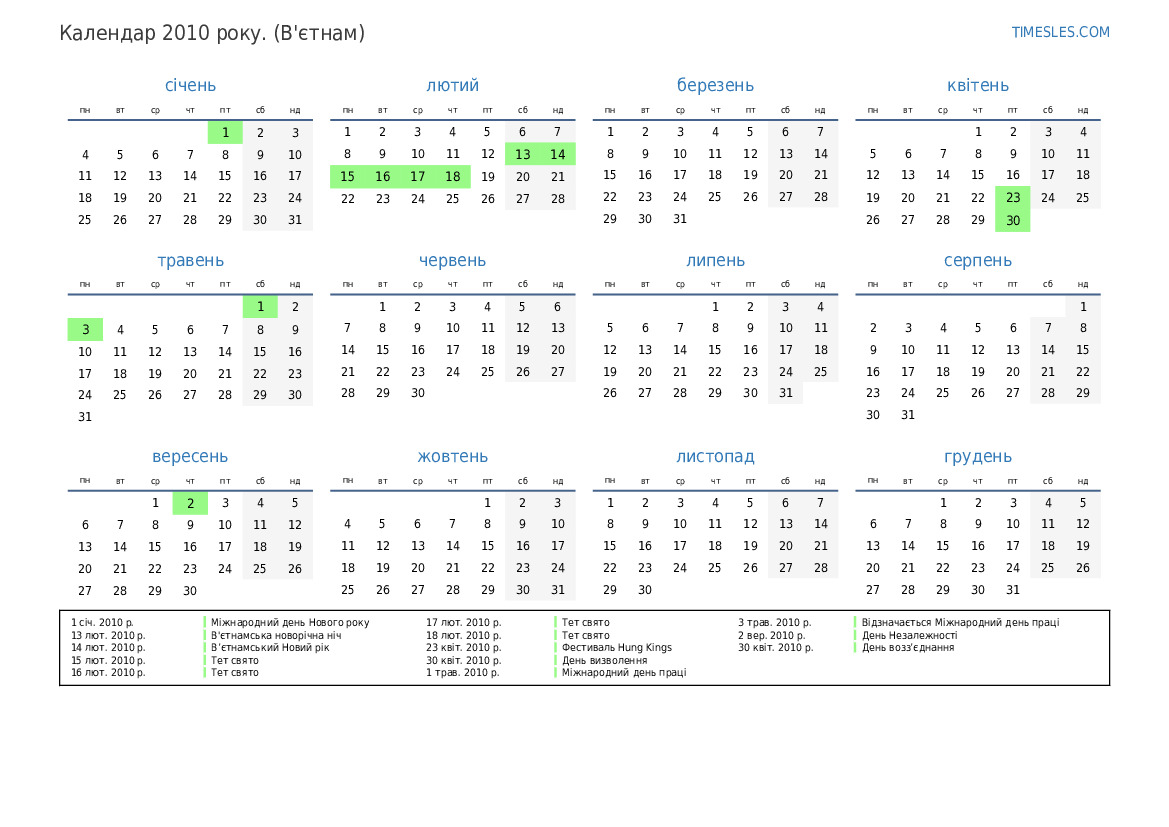The width and height of the screenshot is (1169, 827).
Task: Click 'День возз'єднання' legend entry
Action: tap(908, 648)
